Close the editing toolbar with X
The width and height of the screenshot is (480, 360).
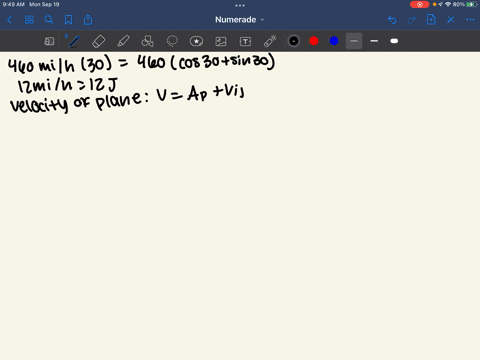(x=451, y=20)
